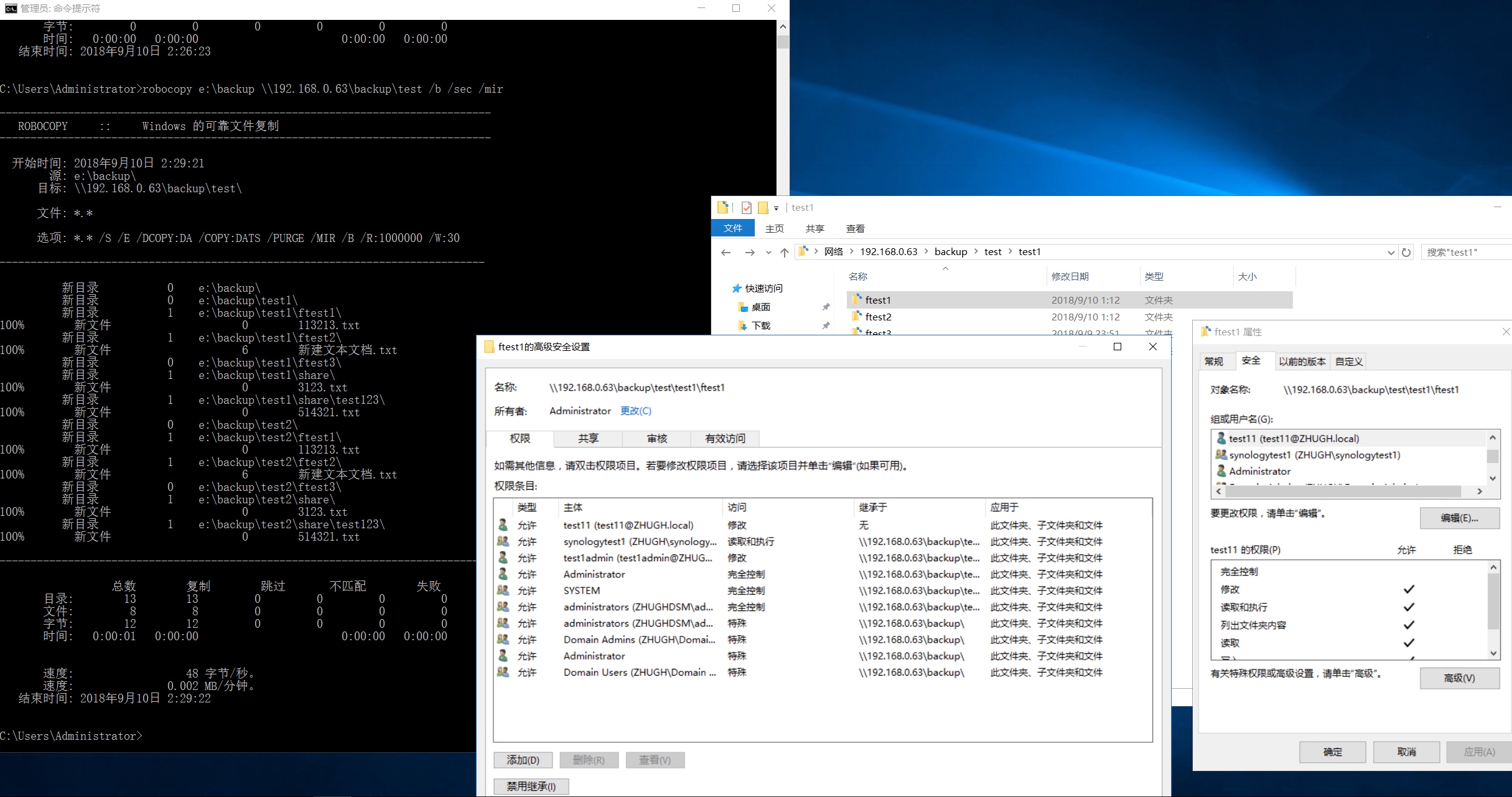This screenshot has height=797, width=1512.
Task: Click backup in the breadcrumb path
Action: click(951, 251)
